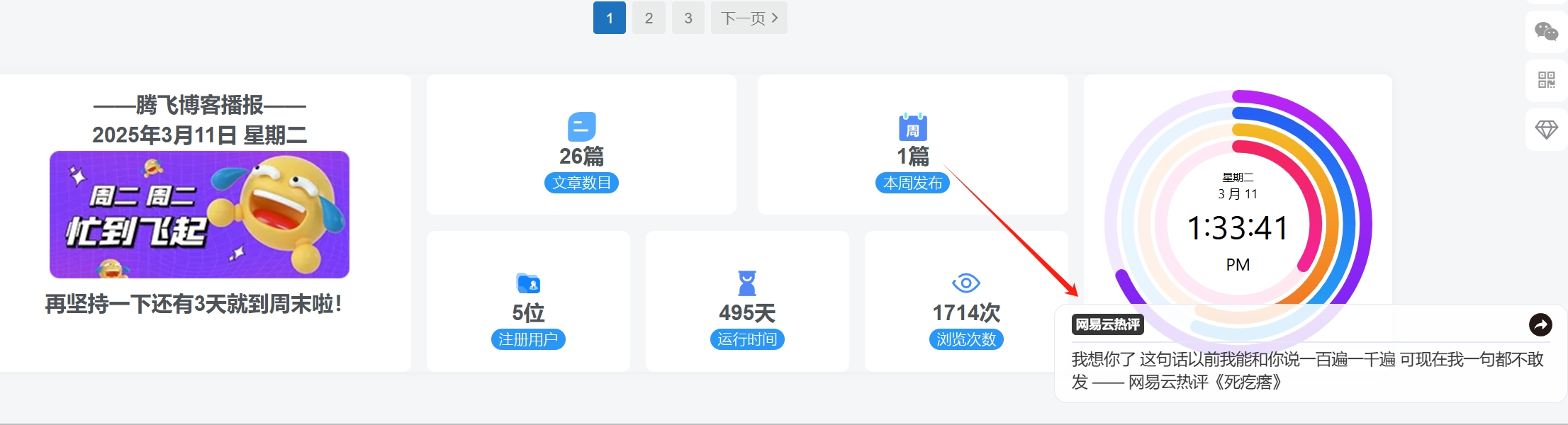Image resolution: width=1568 pixels, height=425 pixels.
Task: Click the share arrow on 网易云热评 card
Action: pos(1540,324)
